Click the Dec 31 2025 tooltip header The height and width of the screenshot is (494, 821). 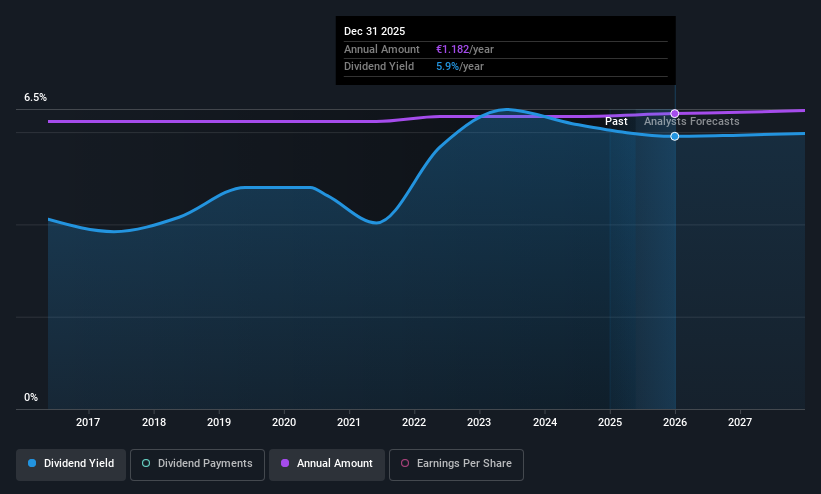(374, 31)
